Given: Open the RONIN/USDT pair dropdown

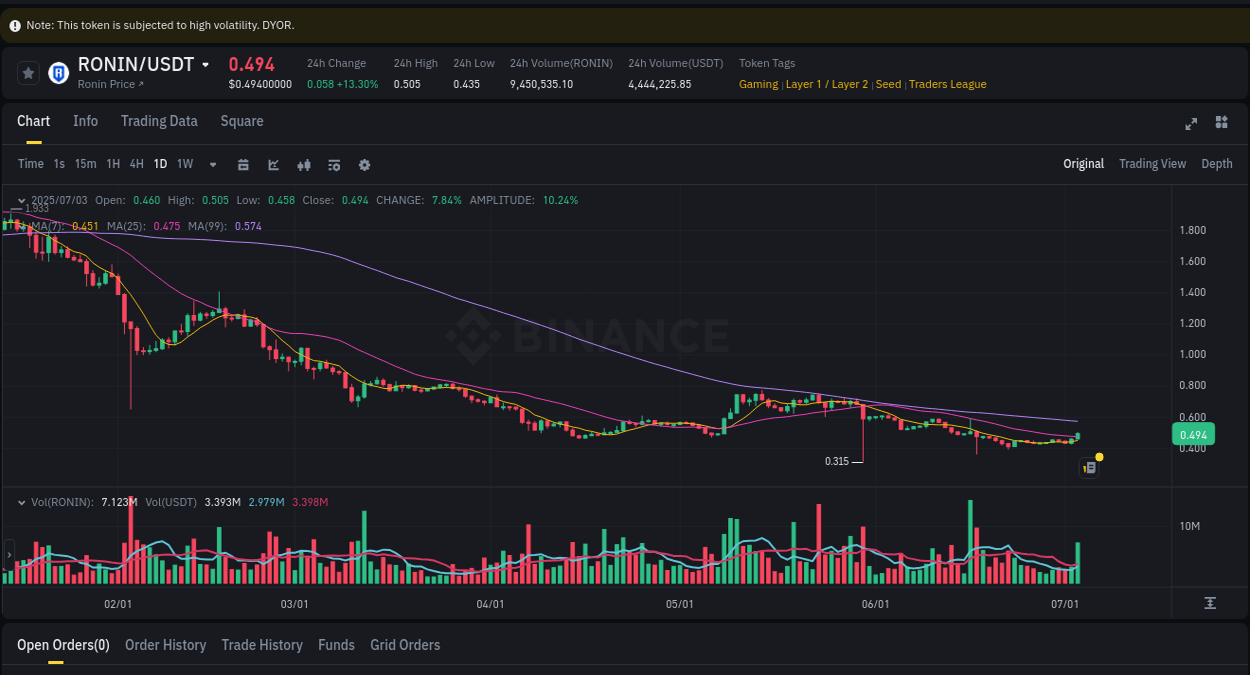Looking at the screenshot, I should [x=205, y=63].
